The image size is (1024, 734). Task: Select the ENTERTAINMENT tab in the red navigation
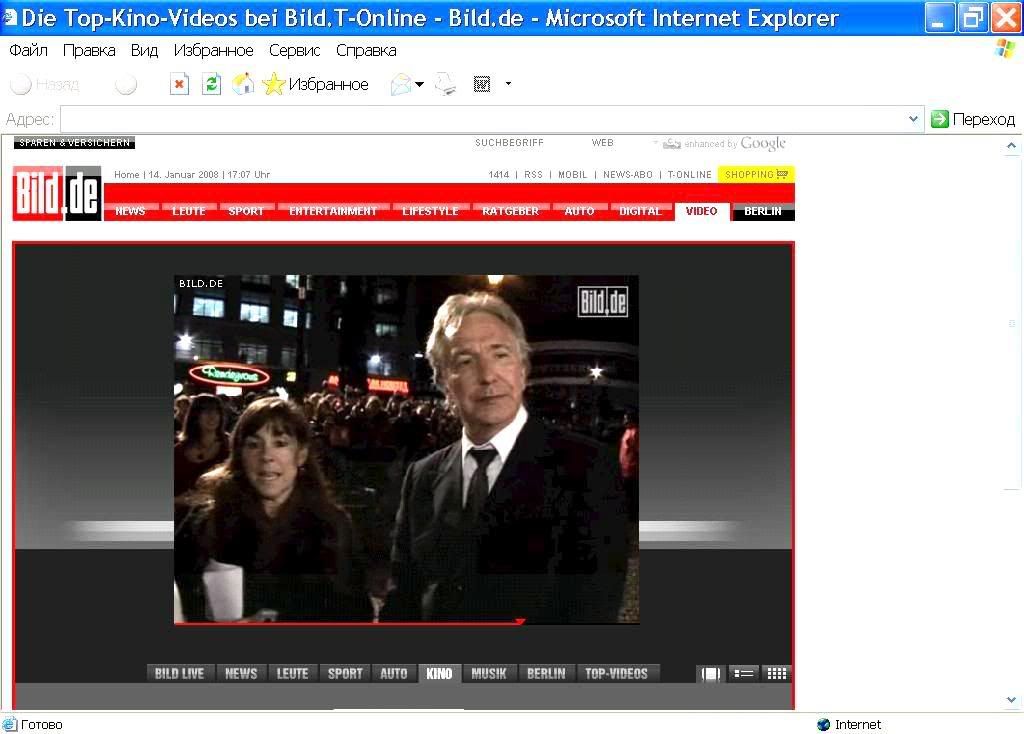(332, 211)
